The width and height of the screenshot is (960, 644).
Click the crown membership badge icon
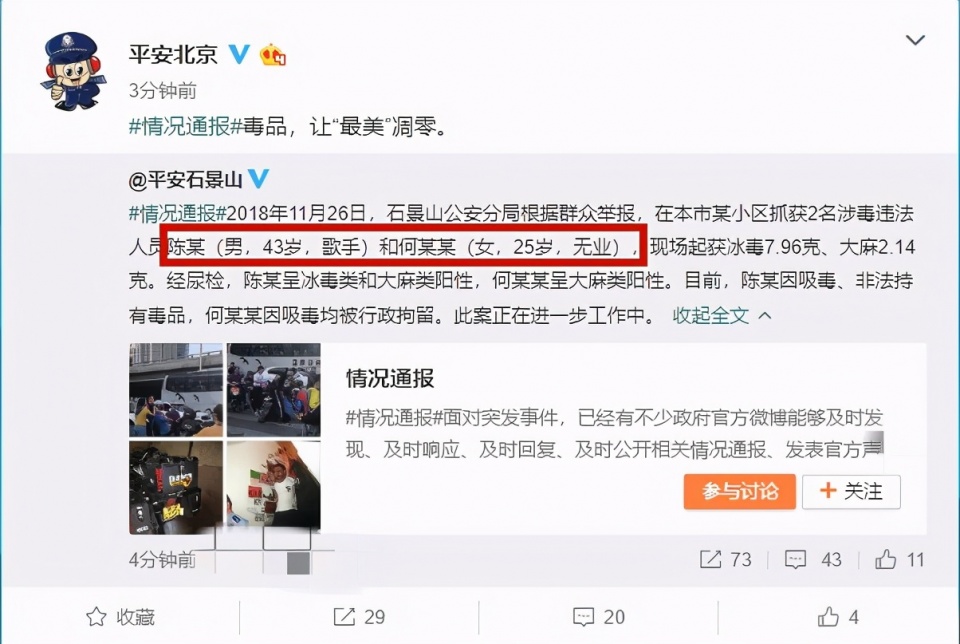pos(273,55)
